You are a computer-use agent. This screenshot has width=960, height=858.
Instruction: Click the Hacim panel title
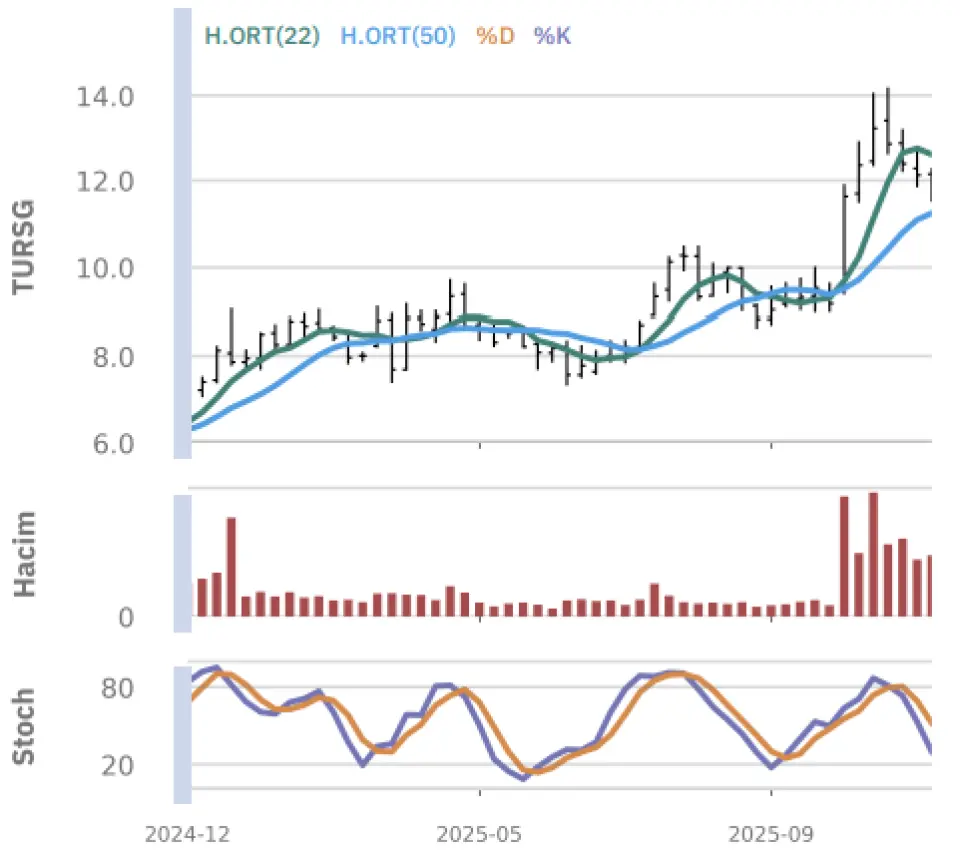[x=24, y=553]
